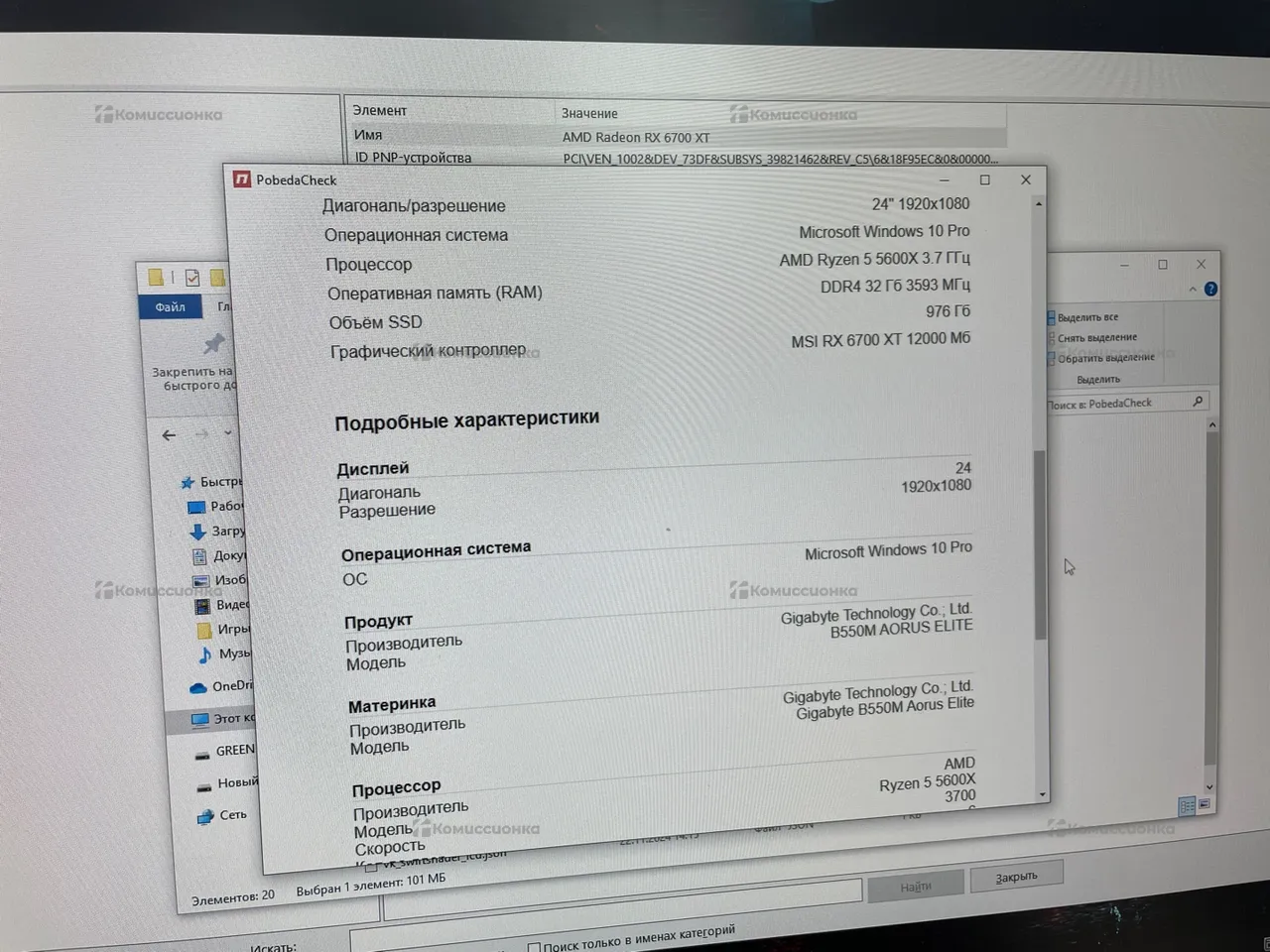Image resolution: width=1270 pixels, height=952 pixels.
Task: Click the DDR4 32 Гб 3593 МГц value
Action: point(895,286)
